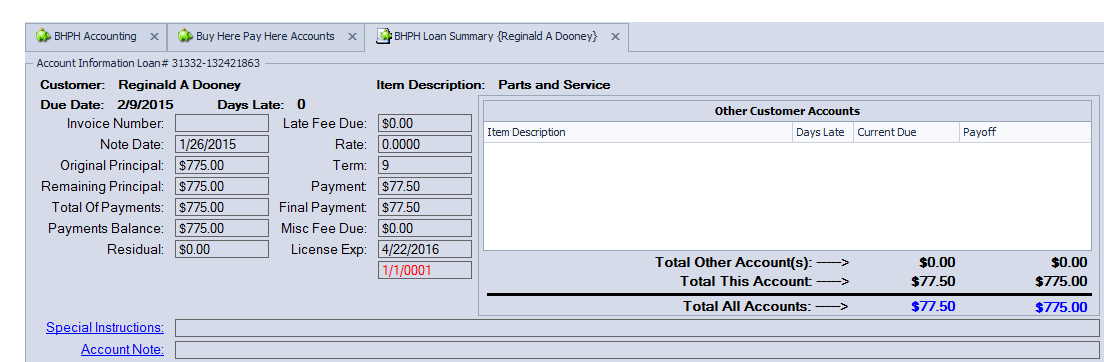Viewport: 1104px width, 362px height.
Task: Sort by Days Late column header
Action: [823, 132]
